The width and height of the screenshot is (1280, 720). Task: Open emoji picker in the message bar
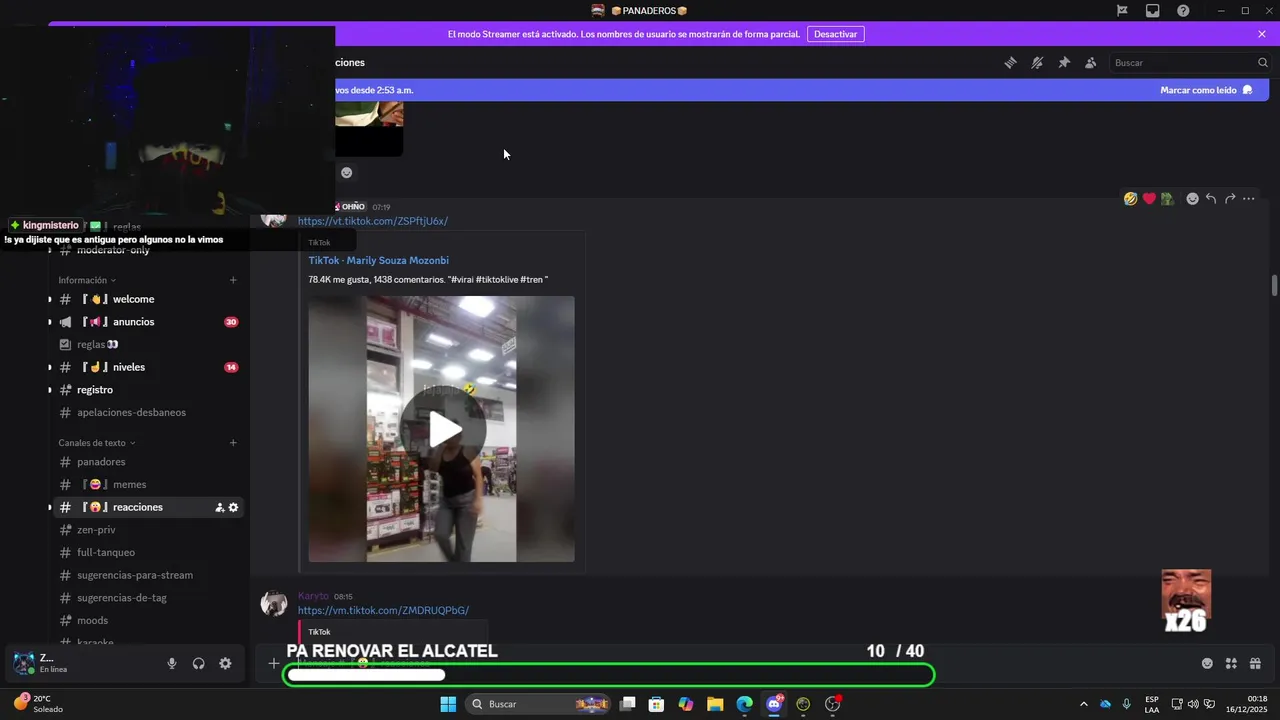pyautogui.click(x=1207, y=663)
